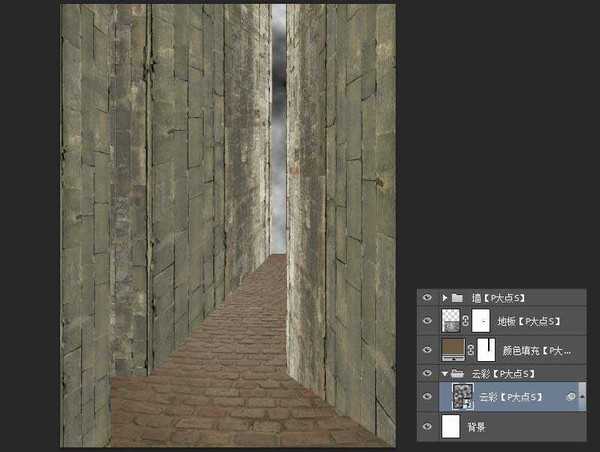Hide the 墙 group using its eye icon
The width and height of the screenshot is (600, 452).
[428, 297]
